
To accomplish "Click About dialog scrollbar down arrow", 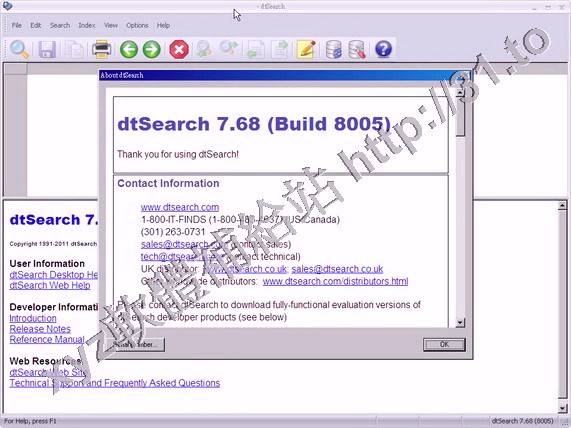I will click(460, 322).
